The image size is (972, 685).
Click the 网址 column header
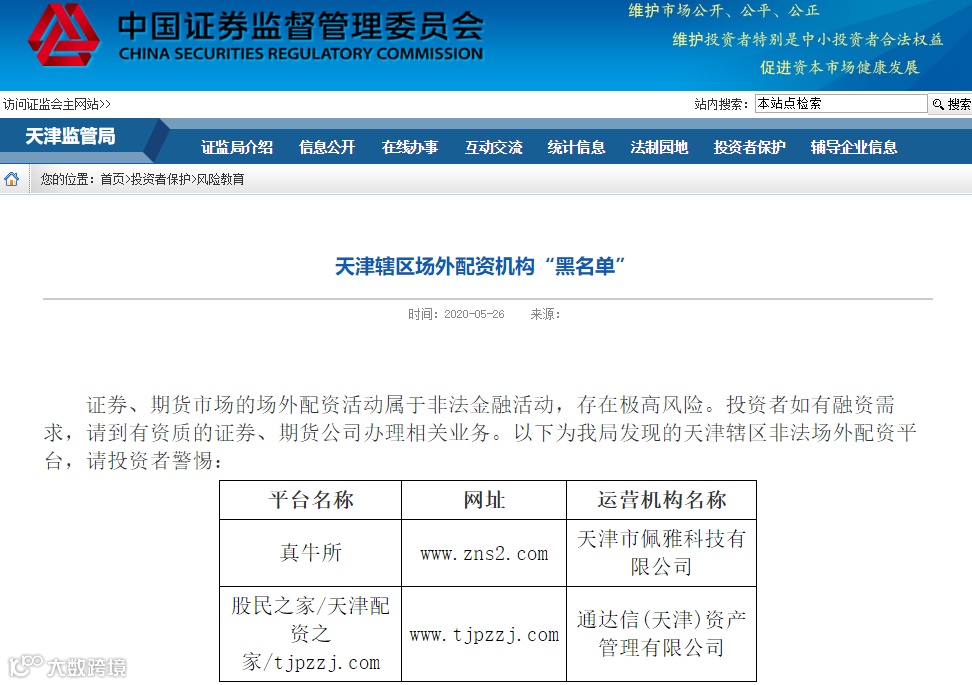[x=484, y=500]
